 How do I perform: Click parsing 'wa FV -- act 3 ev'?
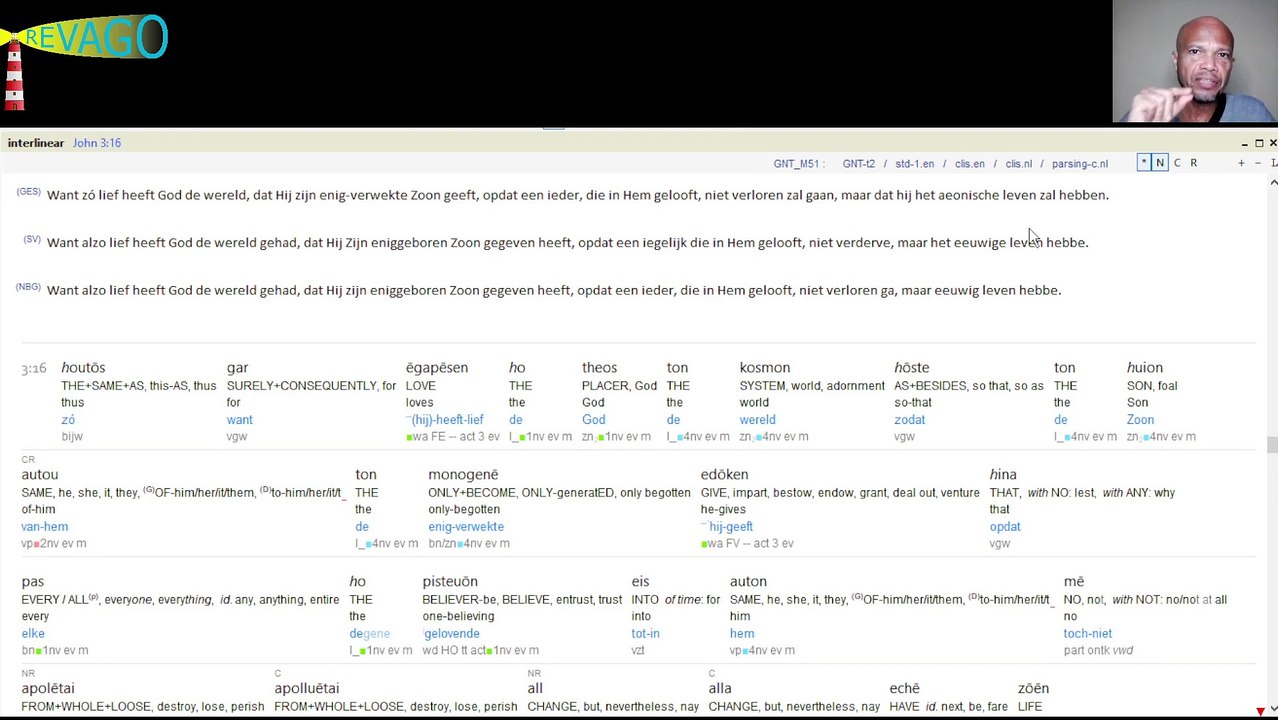747,544
